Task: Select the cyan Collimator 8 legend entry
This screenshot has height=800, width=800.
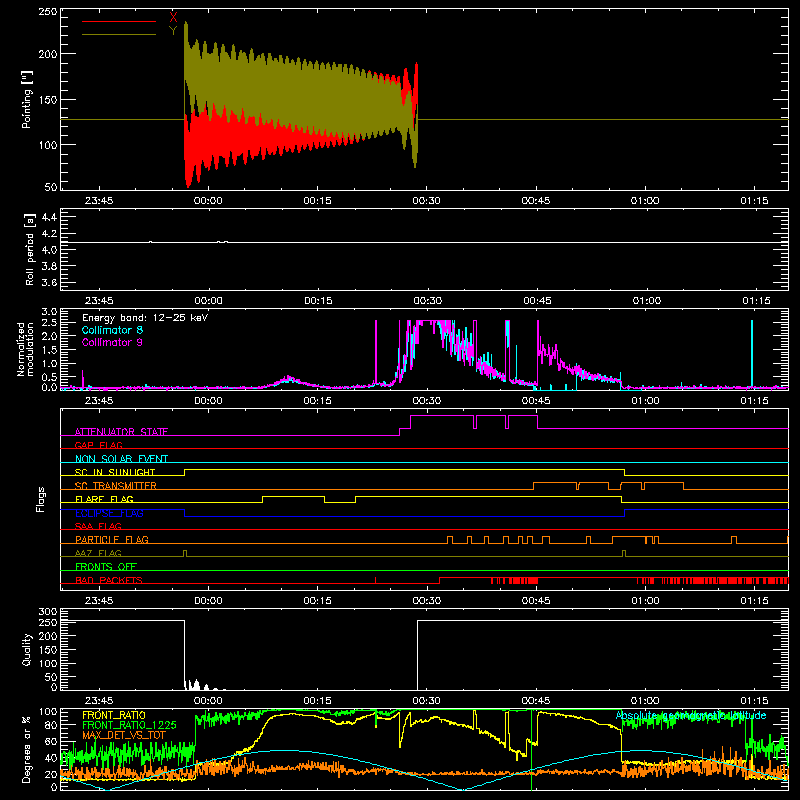Action: point(112,330)
